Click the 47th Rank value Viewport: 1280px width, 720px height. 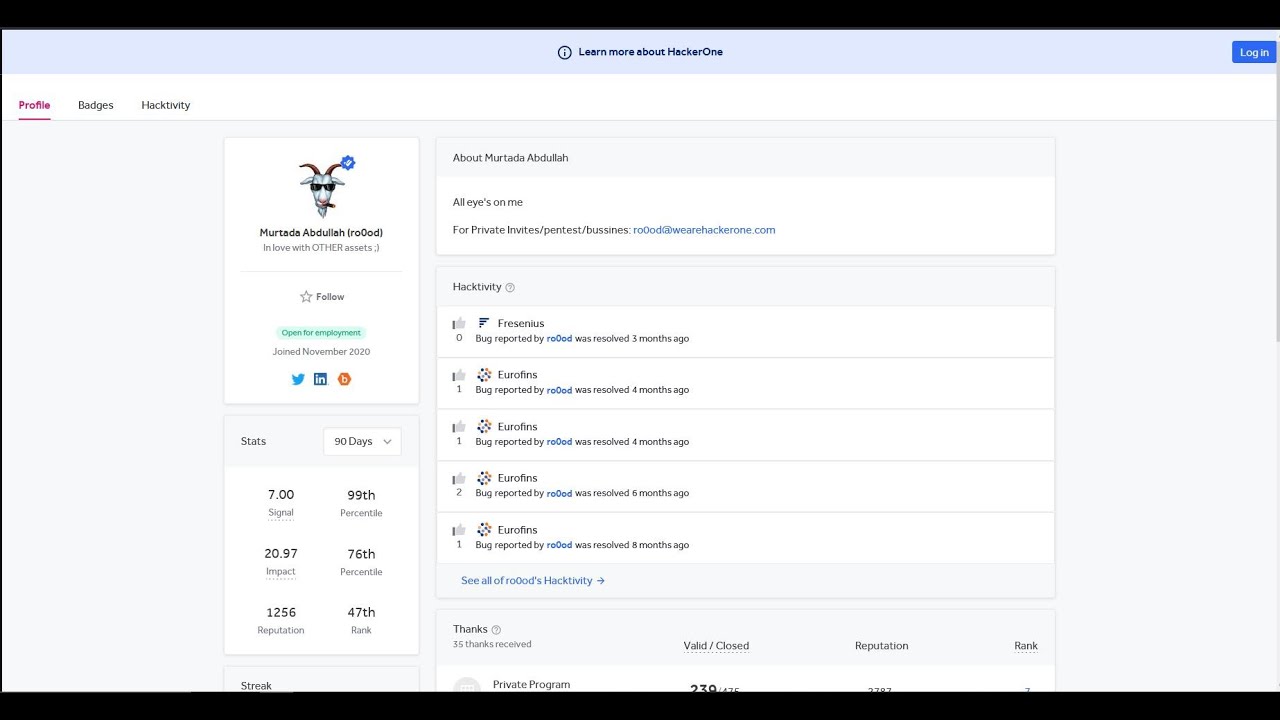(x=361, y=612)
